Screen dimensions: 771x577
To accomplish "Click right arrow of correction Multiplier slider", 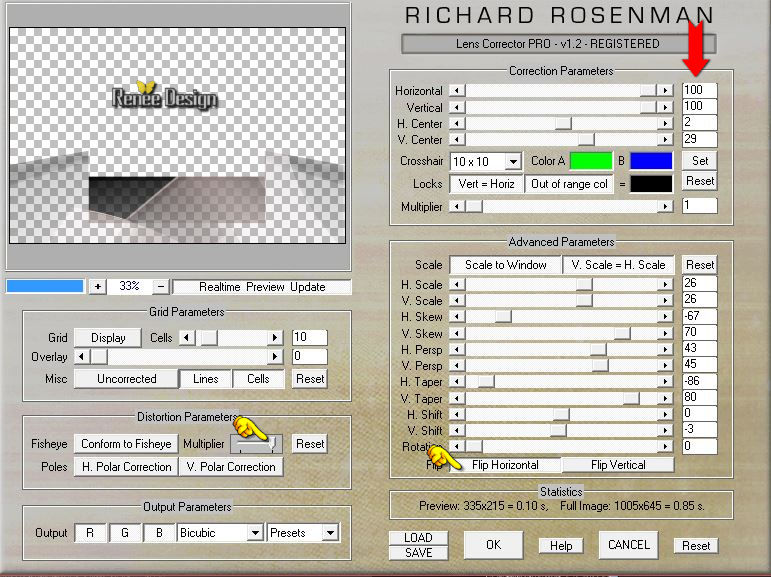I will 665,207.
